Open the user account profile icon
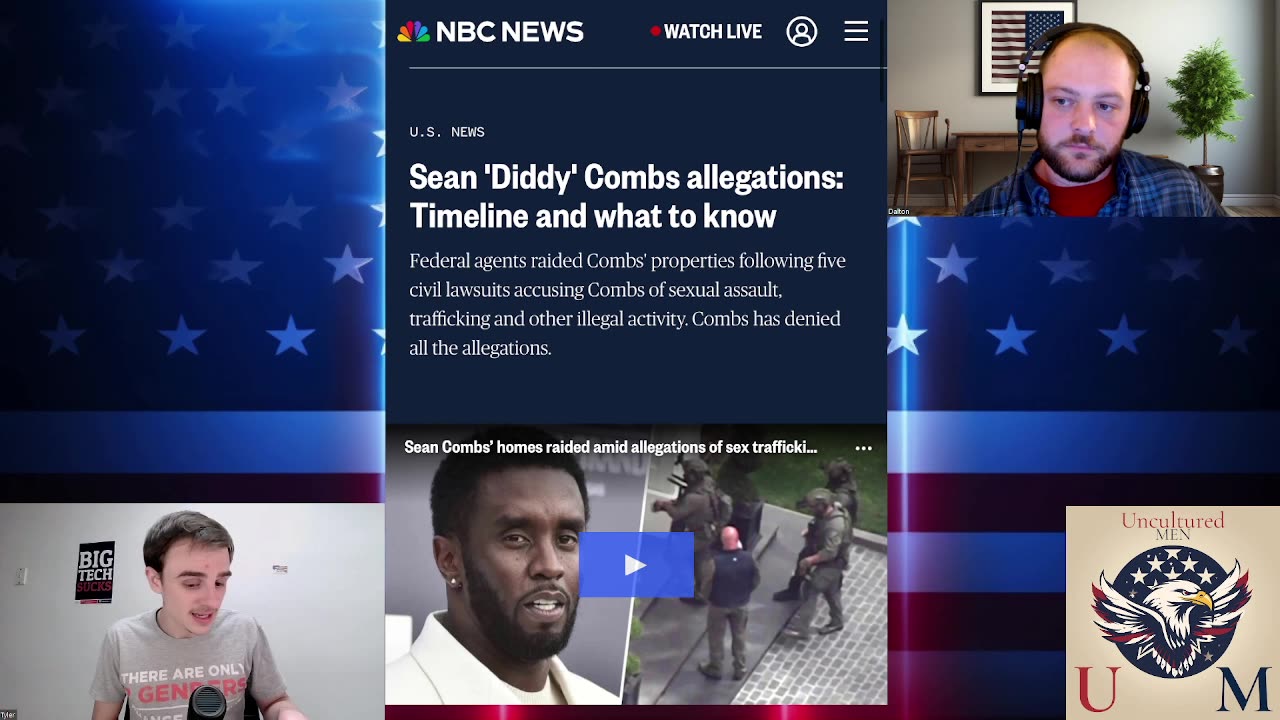The image size is (1280, 720). (801, 32)
